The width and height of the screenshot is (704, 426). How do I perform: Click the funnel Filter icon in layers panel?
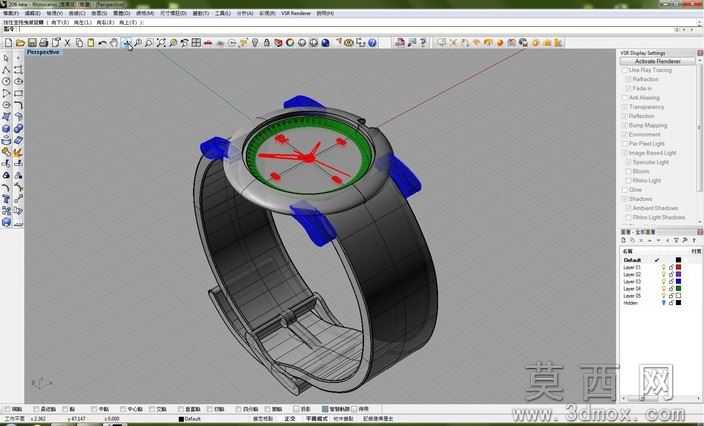tap(676, 241)
